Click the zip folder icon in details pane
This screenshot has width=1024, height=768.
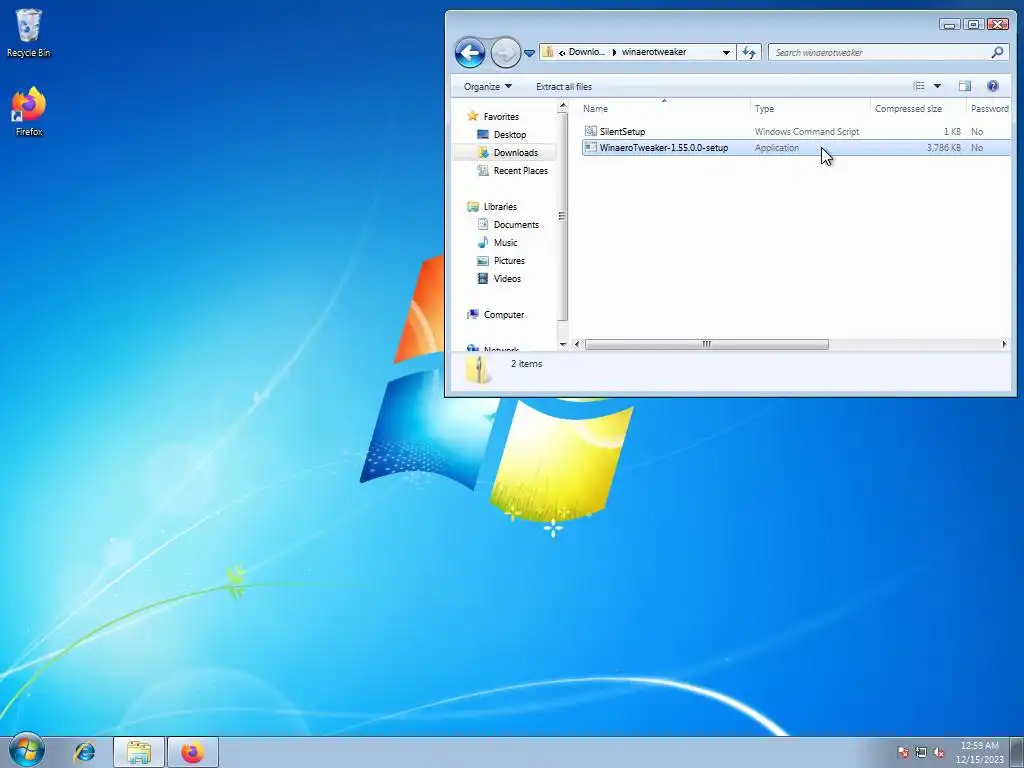click(478, 369)
